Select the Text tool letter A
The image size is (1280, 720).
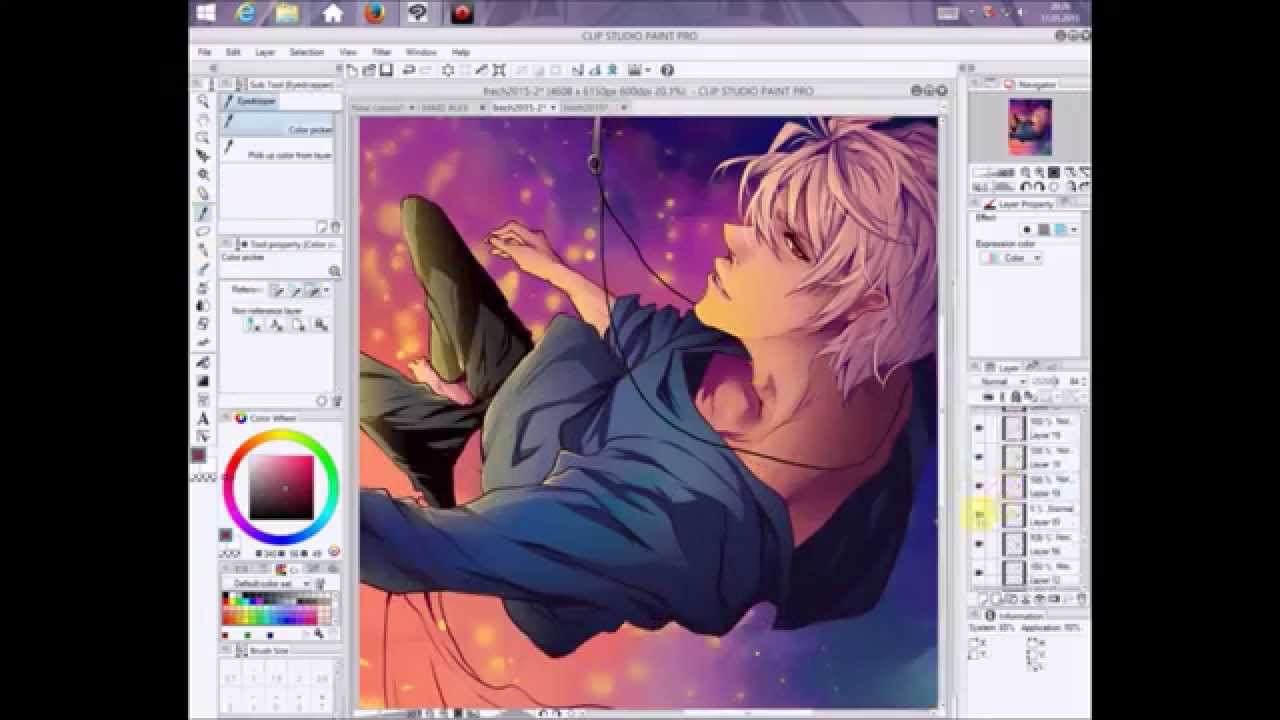point(203,418)
